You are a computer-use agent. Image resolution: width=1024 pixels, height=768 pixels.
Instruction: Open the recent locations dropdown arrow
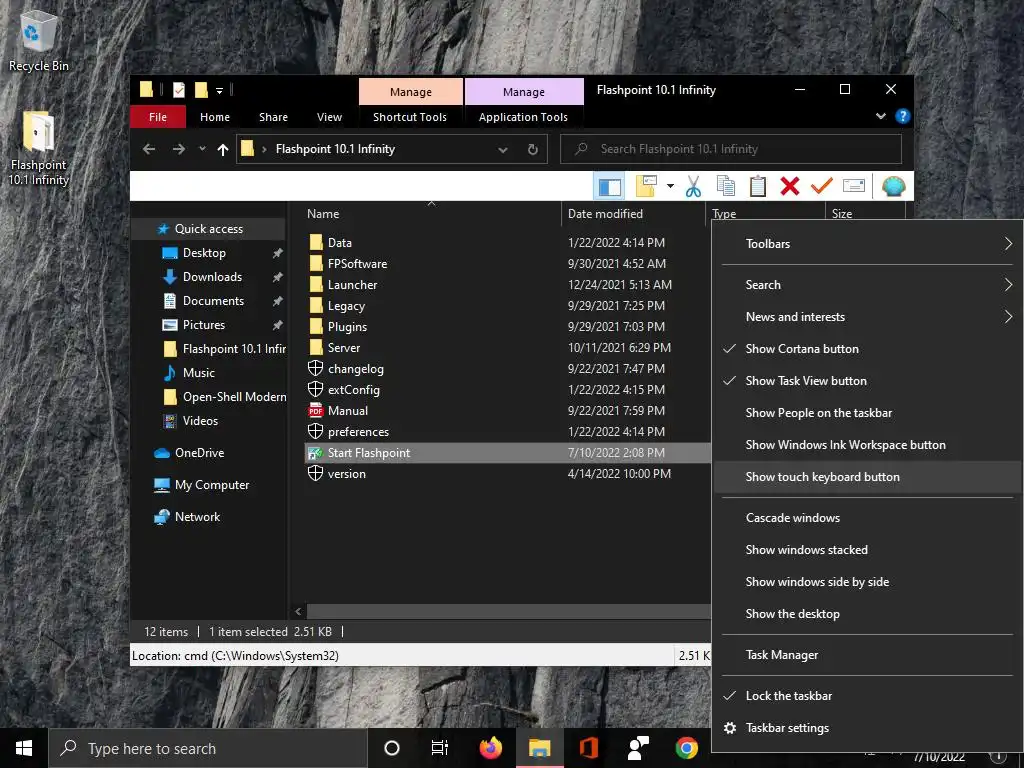pyautogui.click(x=202, y=149)
